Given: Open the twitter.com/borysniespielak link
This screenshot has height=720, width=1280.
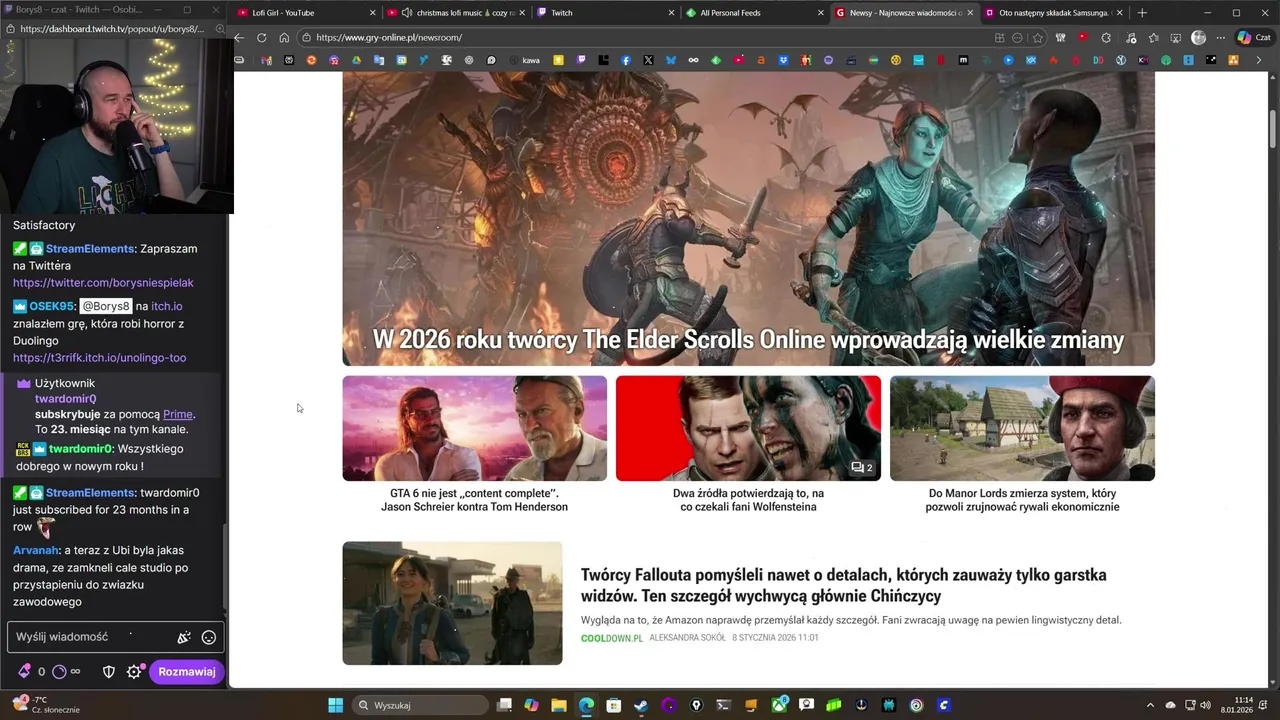Looking at the screenshot, I should point(103,283).
